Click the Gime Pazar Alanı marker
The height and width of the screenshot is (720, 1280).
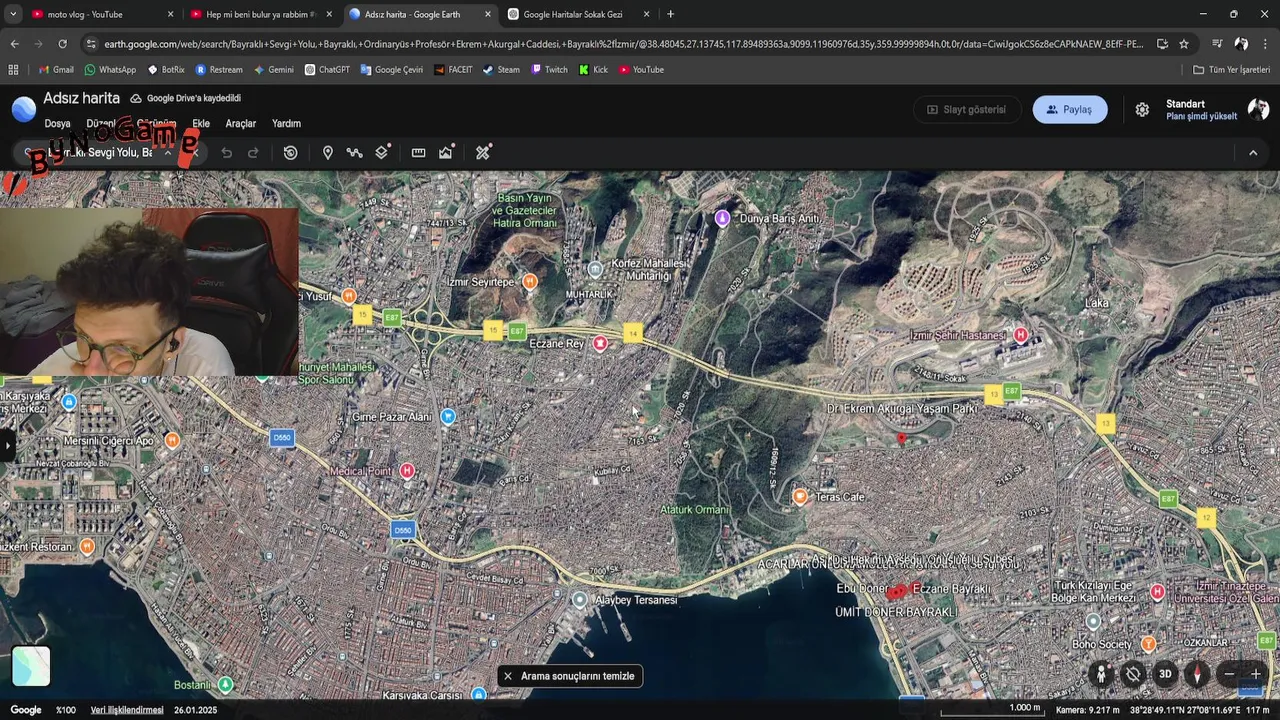(448, 416)
